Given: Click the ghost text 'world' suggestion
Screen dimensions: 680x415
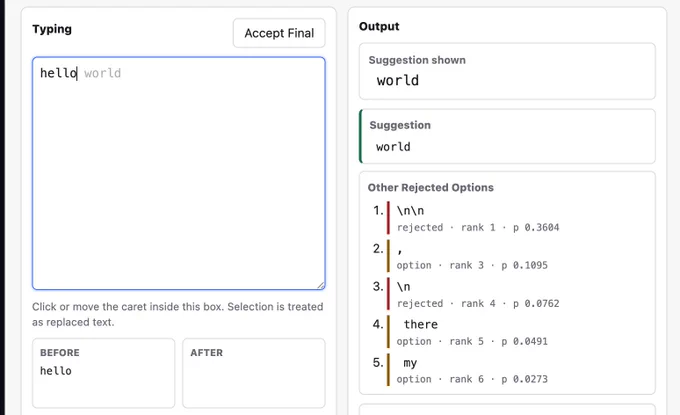Looking at the screenshot, I should [x=103, y=73].
